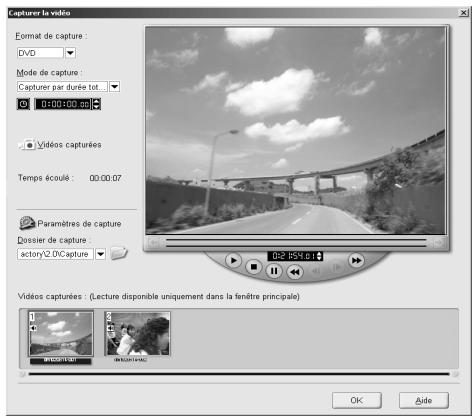Image resolution: width=473 pixels, height=417 pixels.
Task: Click the Format de capture label
Action: [51, 36]
